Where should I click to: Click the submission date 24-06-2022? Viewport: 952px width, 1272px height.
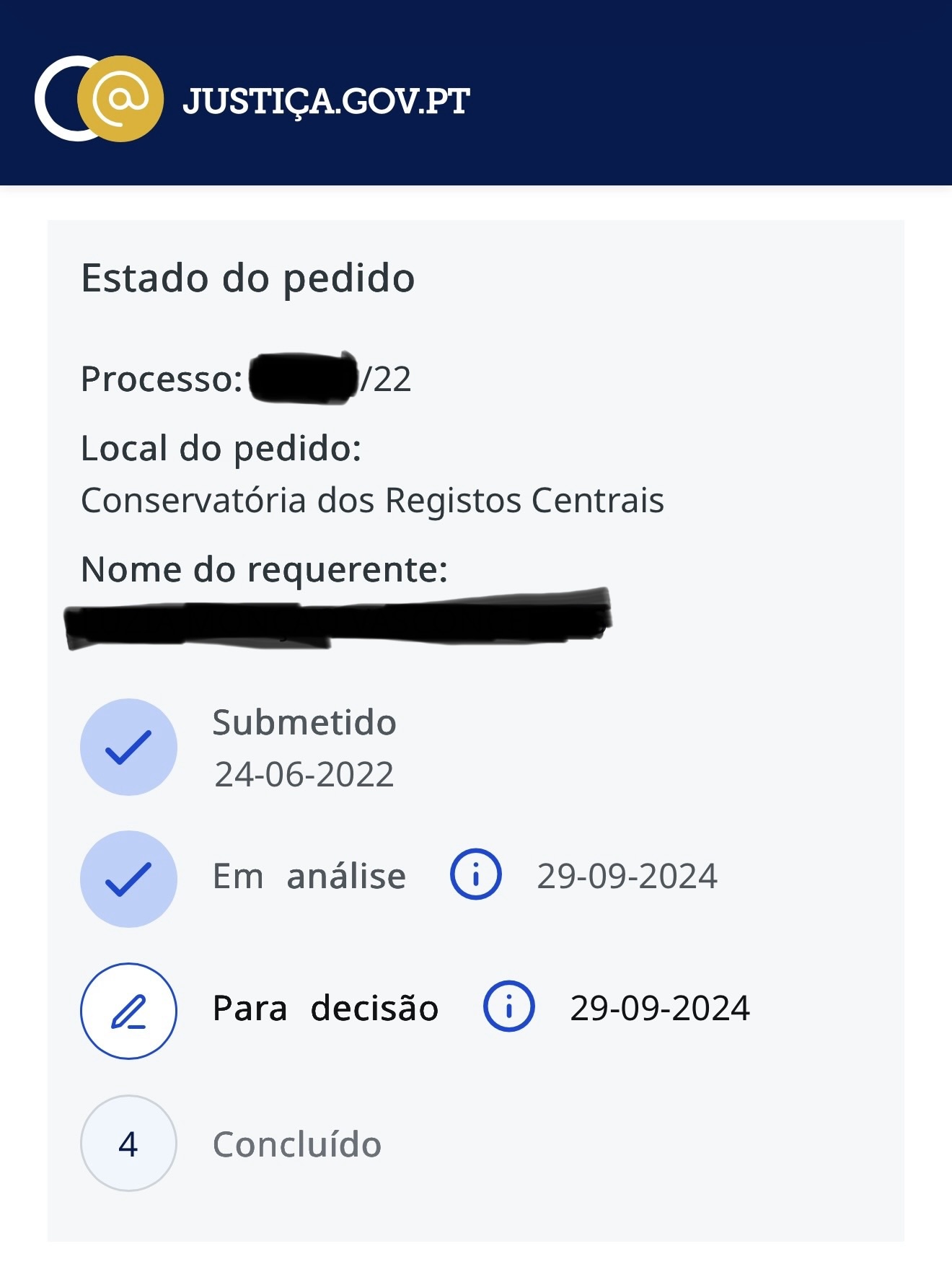click(x=304, y=775)
